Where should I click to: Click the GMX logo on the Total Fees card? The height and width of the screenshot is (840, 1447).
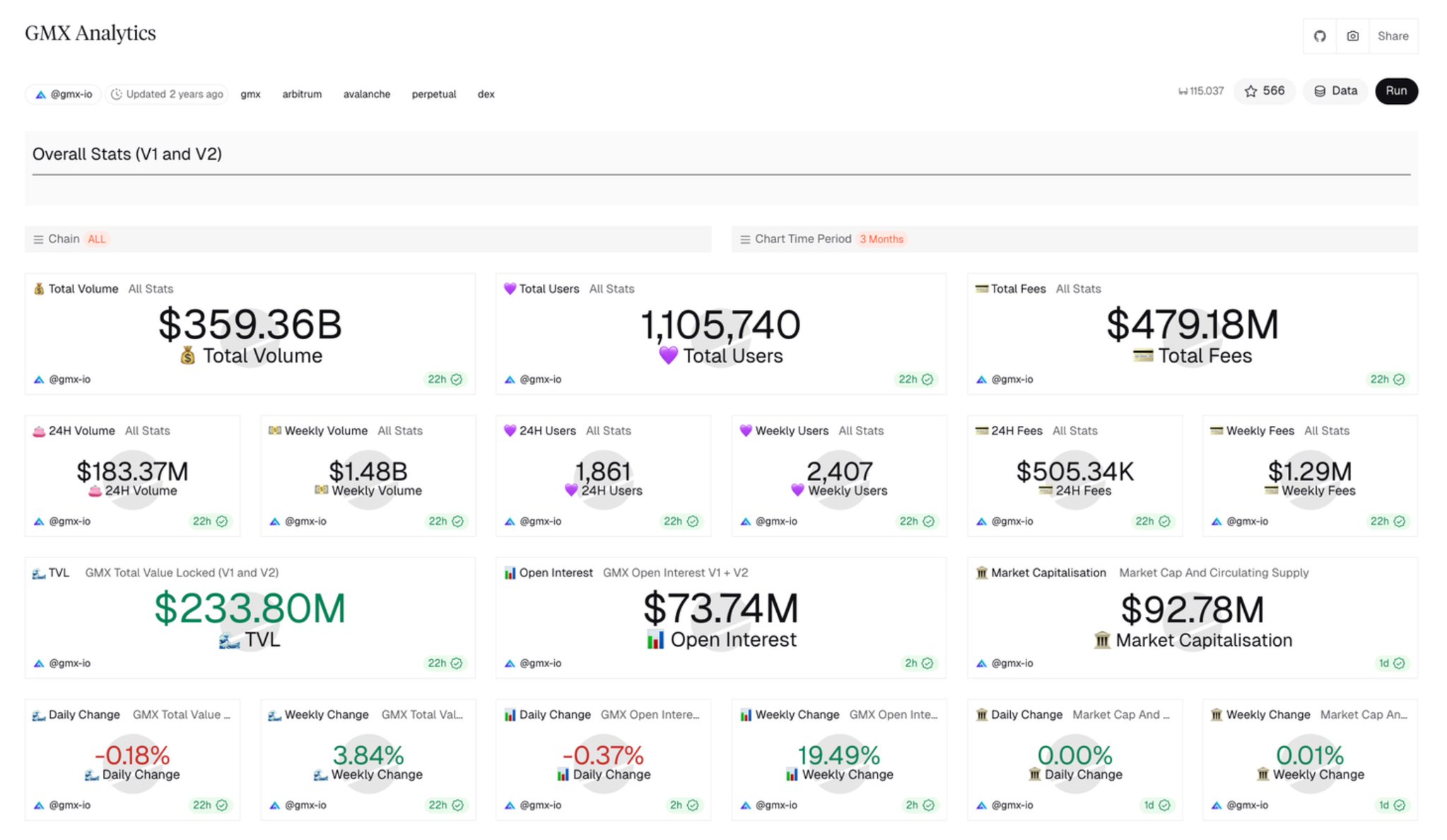coord(981,379)
